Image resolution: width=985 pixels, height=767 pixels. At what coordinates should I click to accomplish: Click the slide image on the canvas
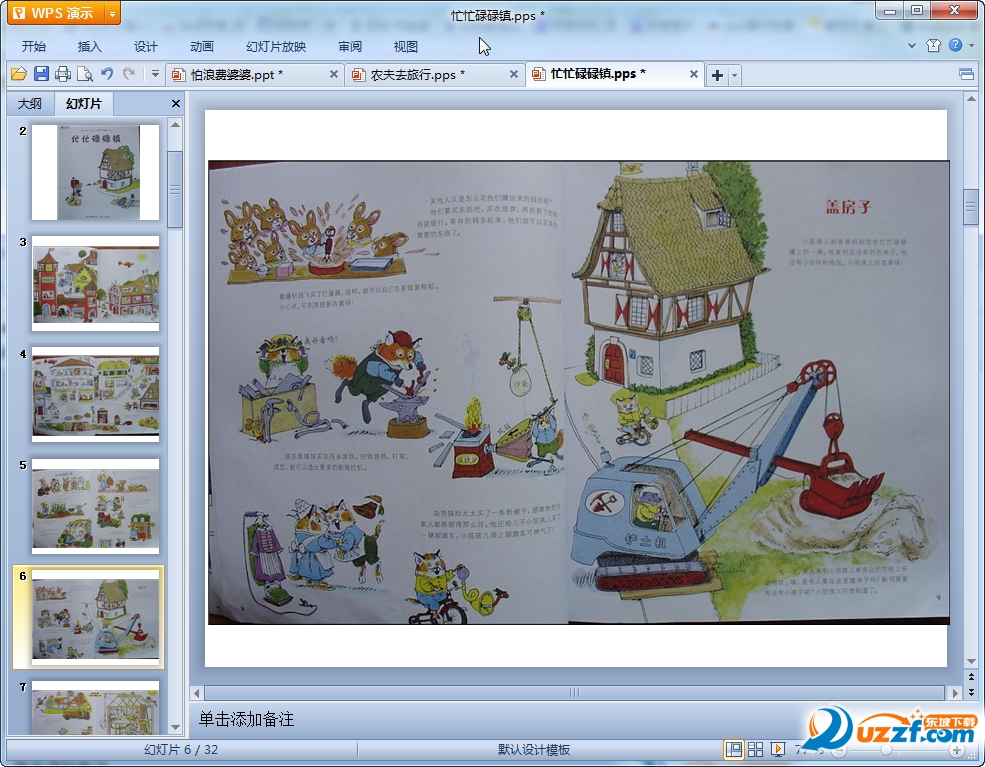[x=579, y=393]
